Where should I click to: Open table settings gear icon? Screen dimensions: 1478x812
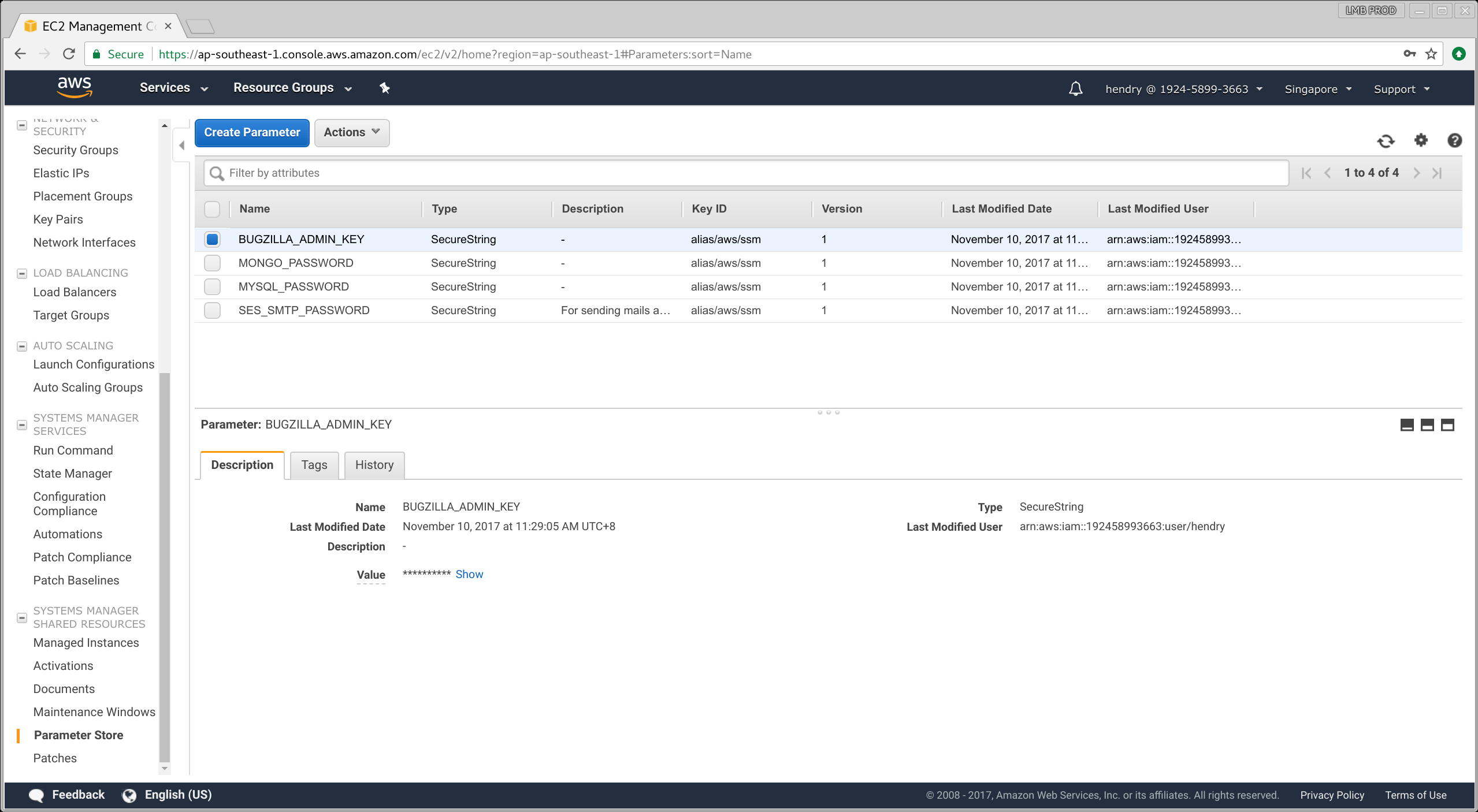tap(1420, 140)
